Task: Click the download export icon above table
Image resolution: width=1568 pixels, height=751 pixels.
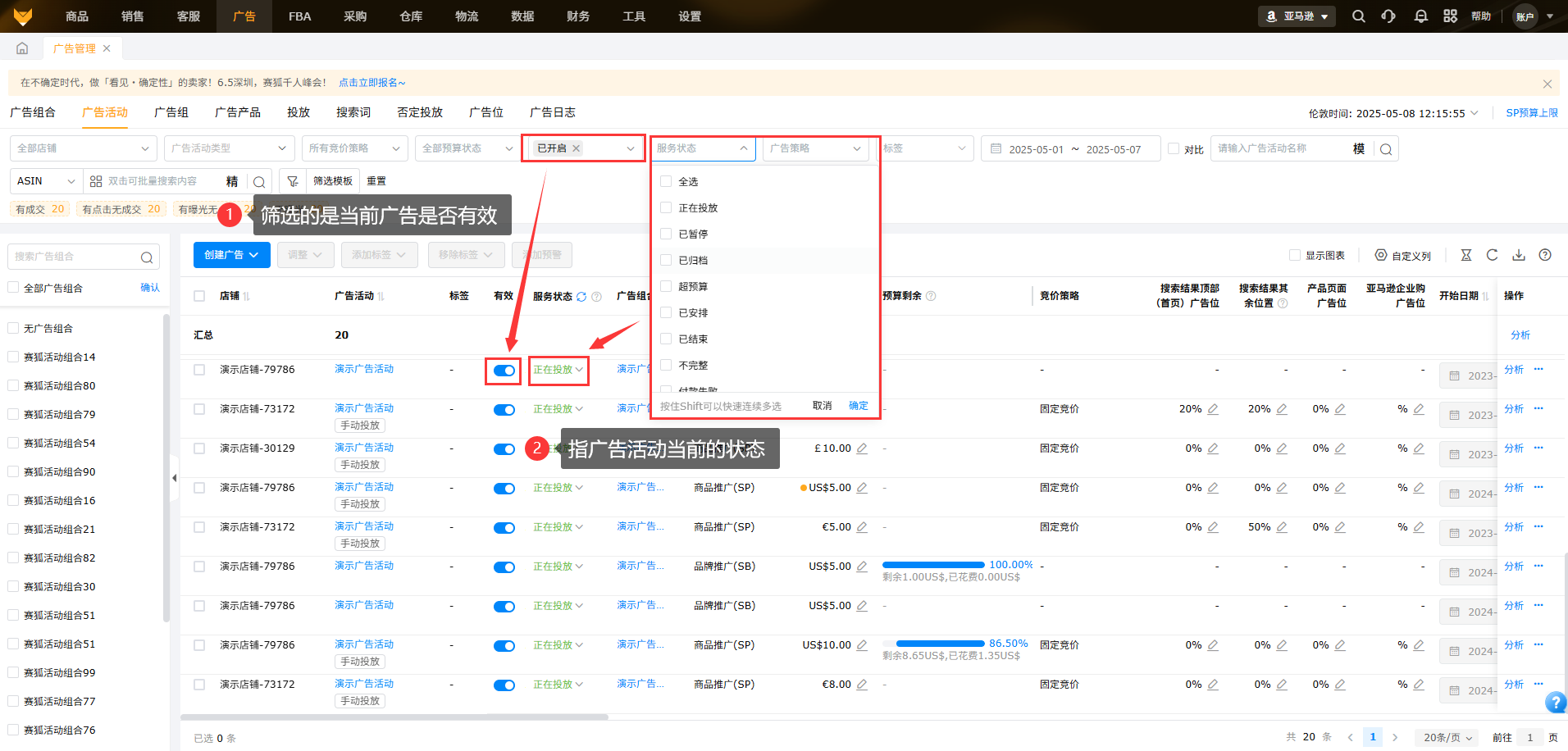Action: pos(1519,255)
